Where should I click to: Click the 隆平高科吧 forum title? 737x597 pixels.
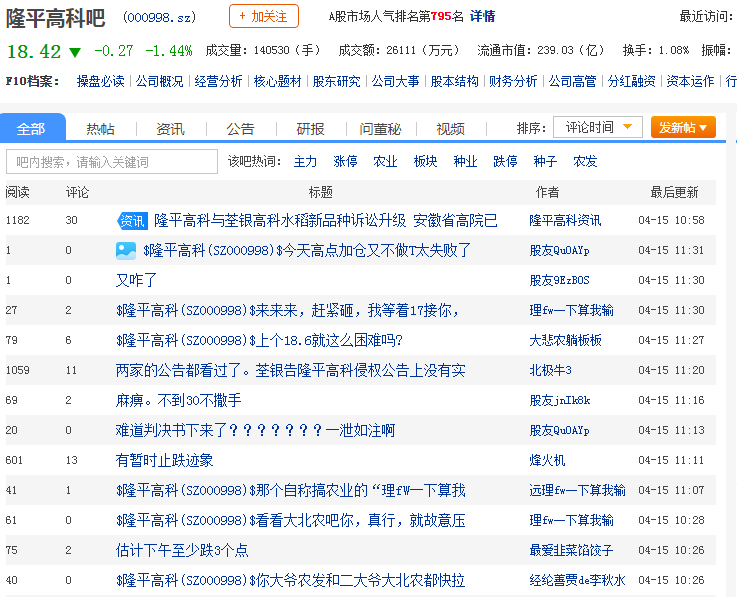pos(55,18)
